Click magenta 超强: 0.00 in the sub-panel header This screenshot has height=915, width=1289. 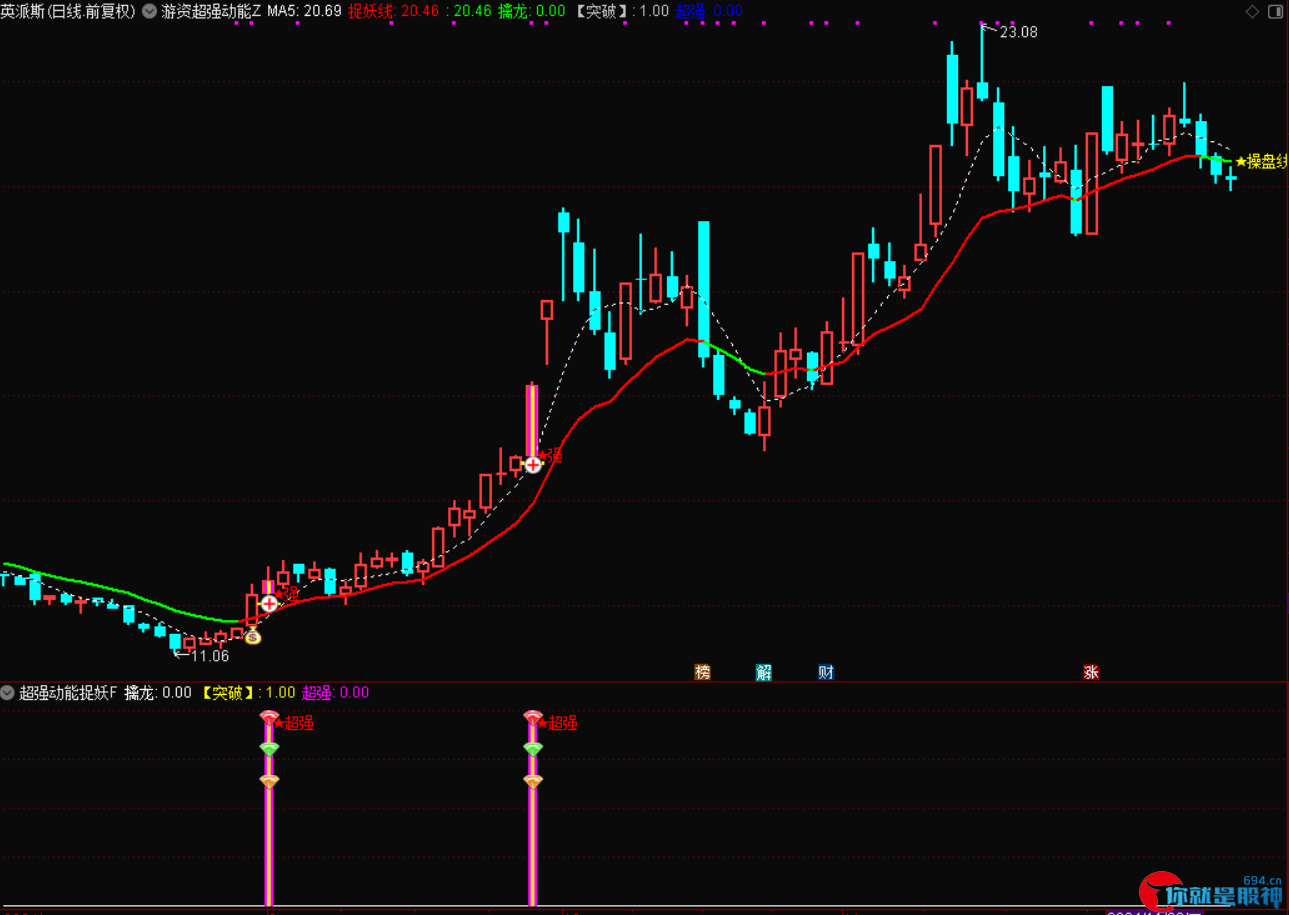335,692
